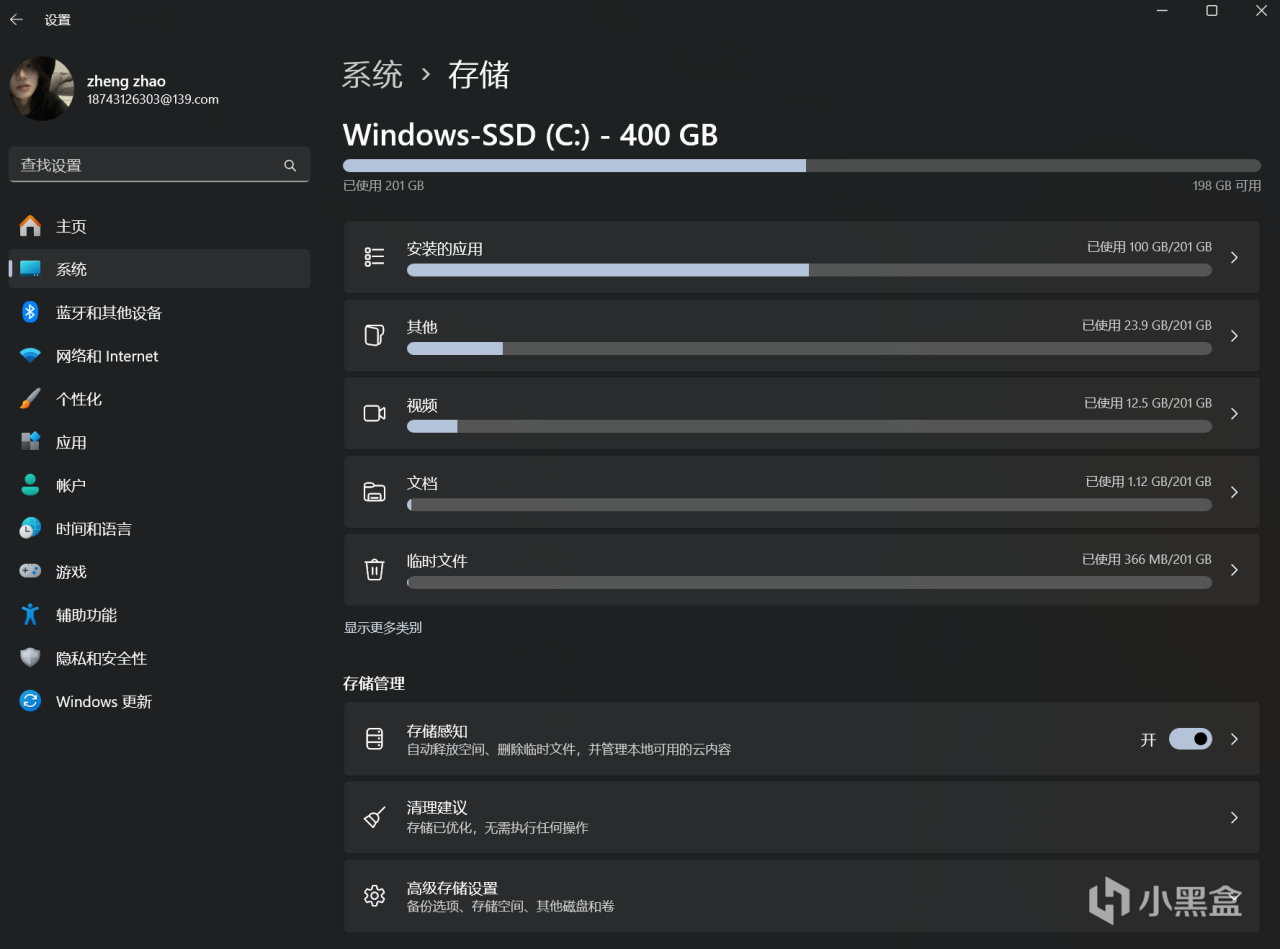Viewport: 1280px width, 949px height.
Task: Click 198 GB 可用 text
Action: [1227, 186]
